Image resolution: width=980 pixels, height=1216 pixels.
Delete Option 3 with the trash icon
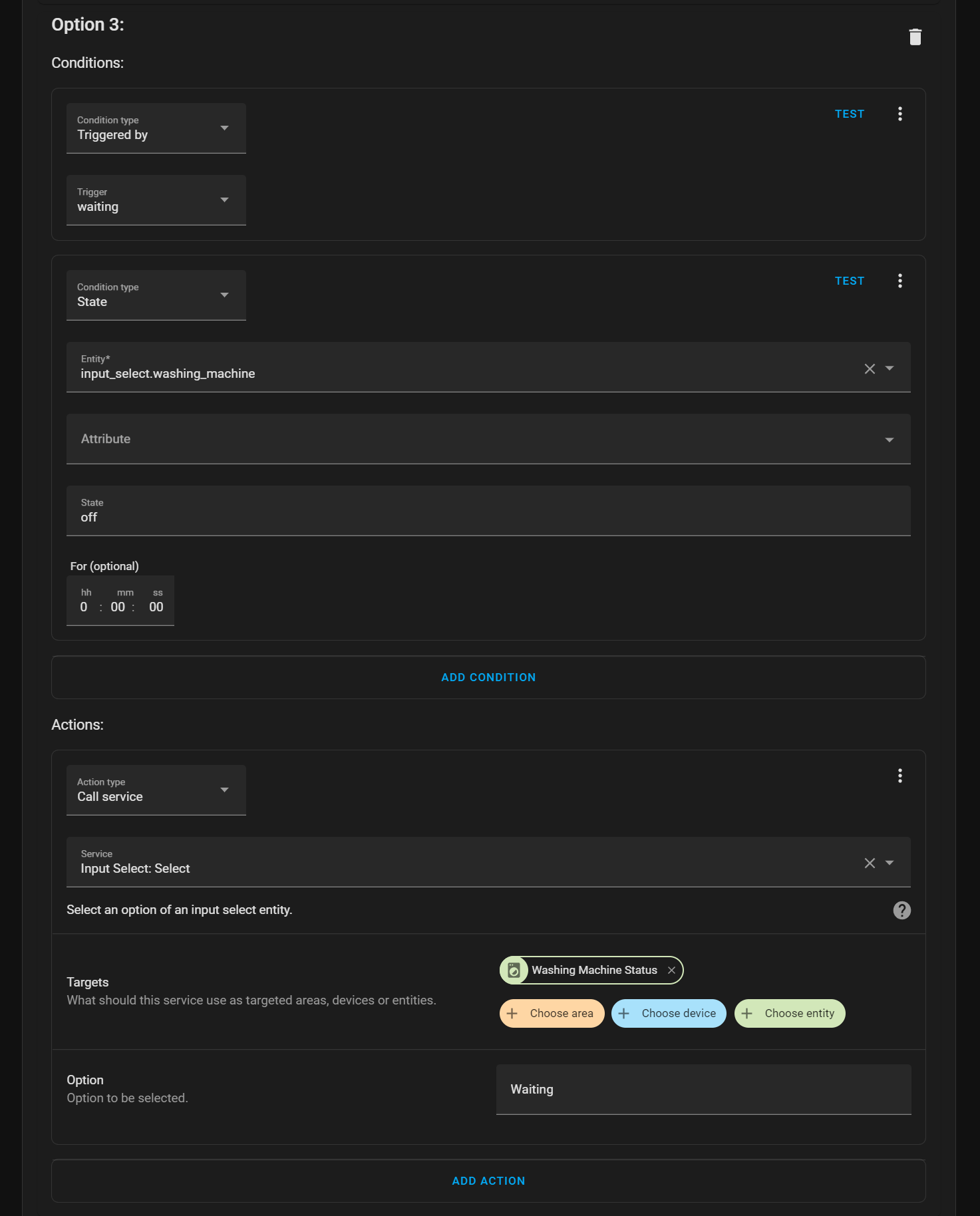(x=915, y=37)
